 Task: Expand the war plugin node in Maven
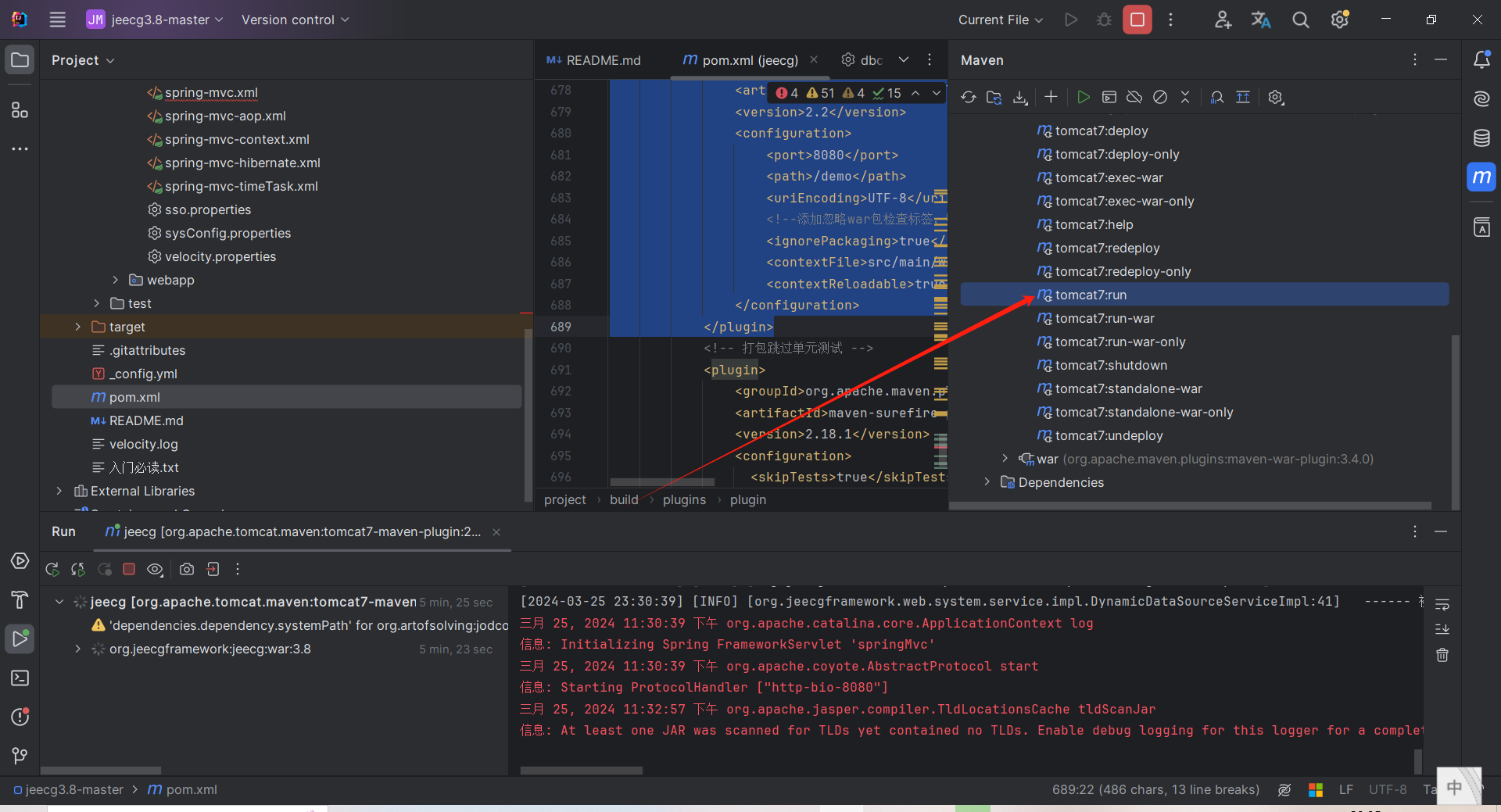[x=1005, y=459]
